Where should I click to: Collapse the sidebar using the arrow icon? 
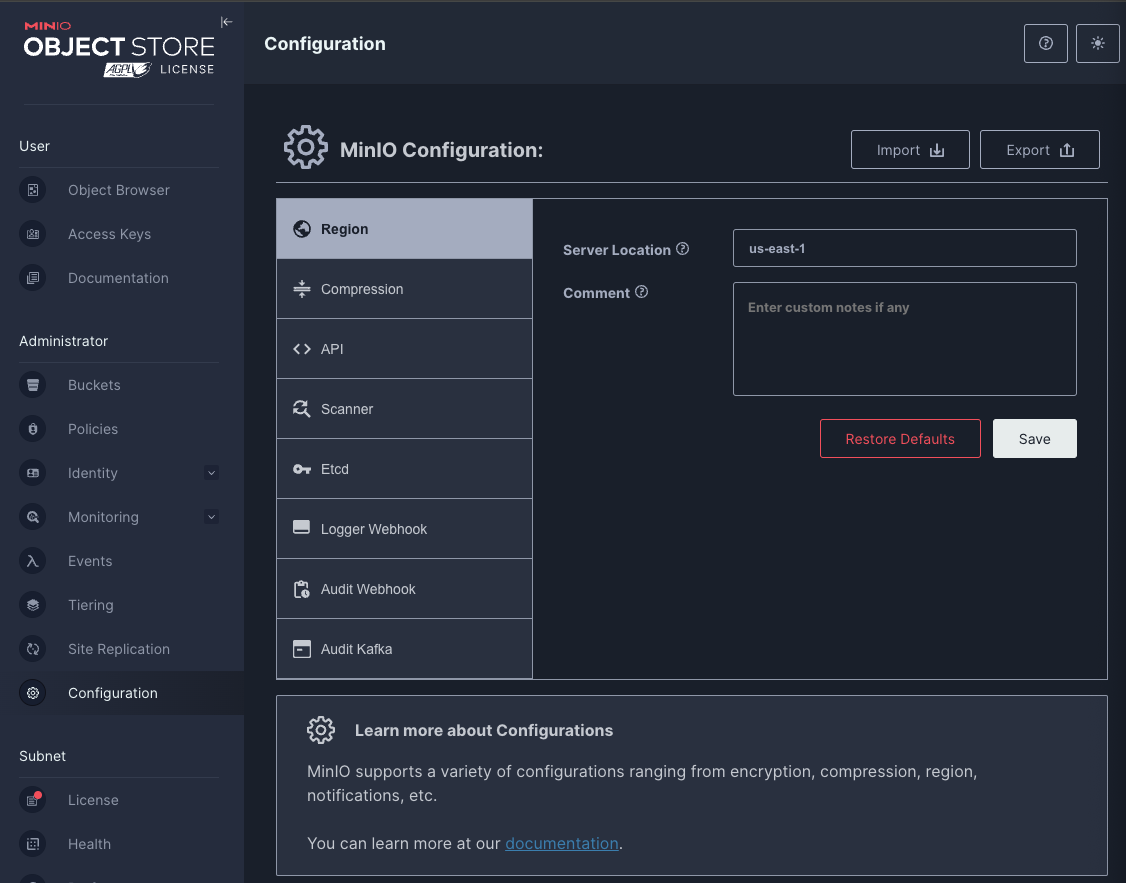226,22
